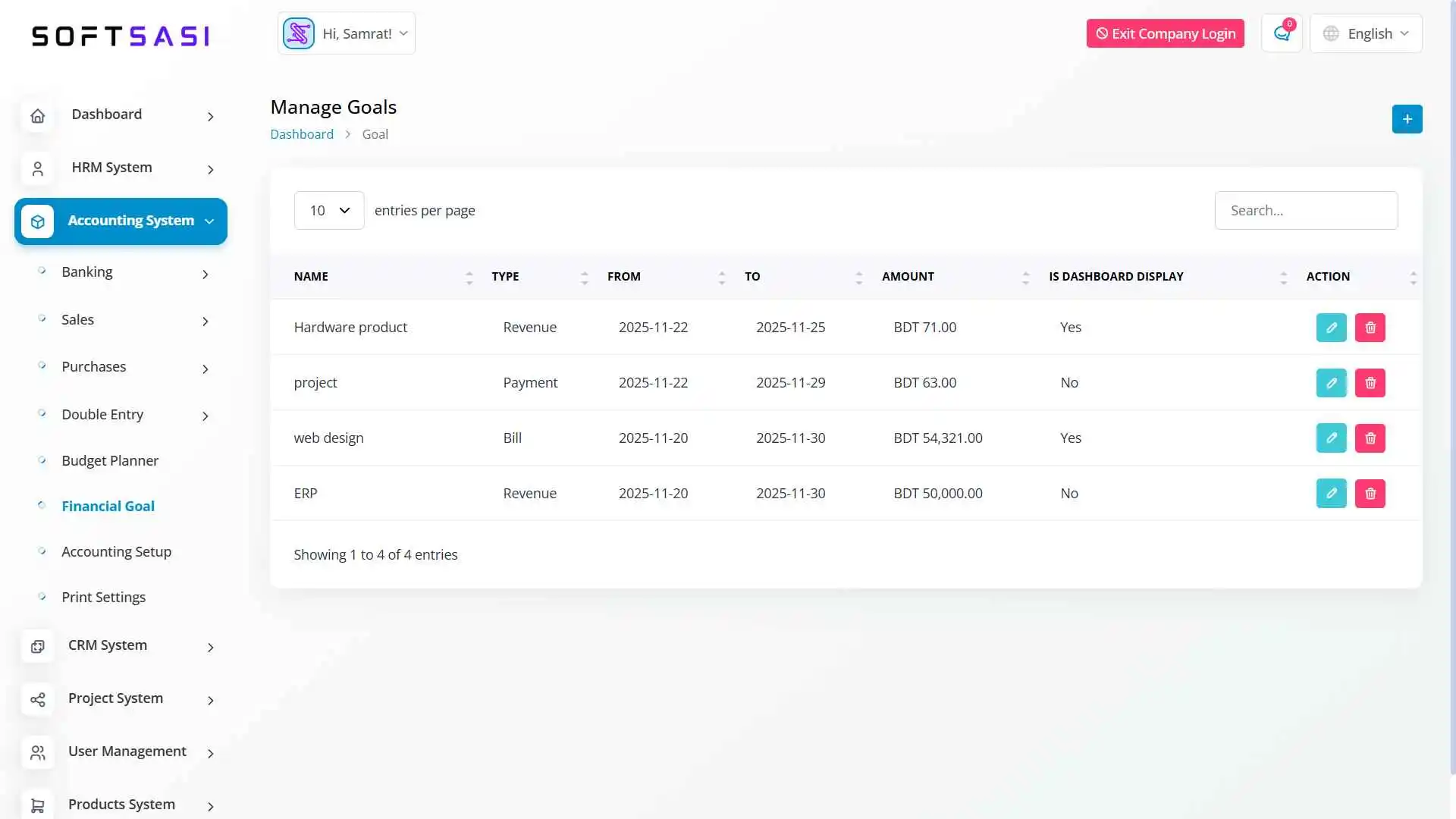Click the 'web design' name cell
1456x819 pixels.
[328, 438]
